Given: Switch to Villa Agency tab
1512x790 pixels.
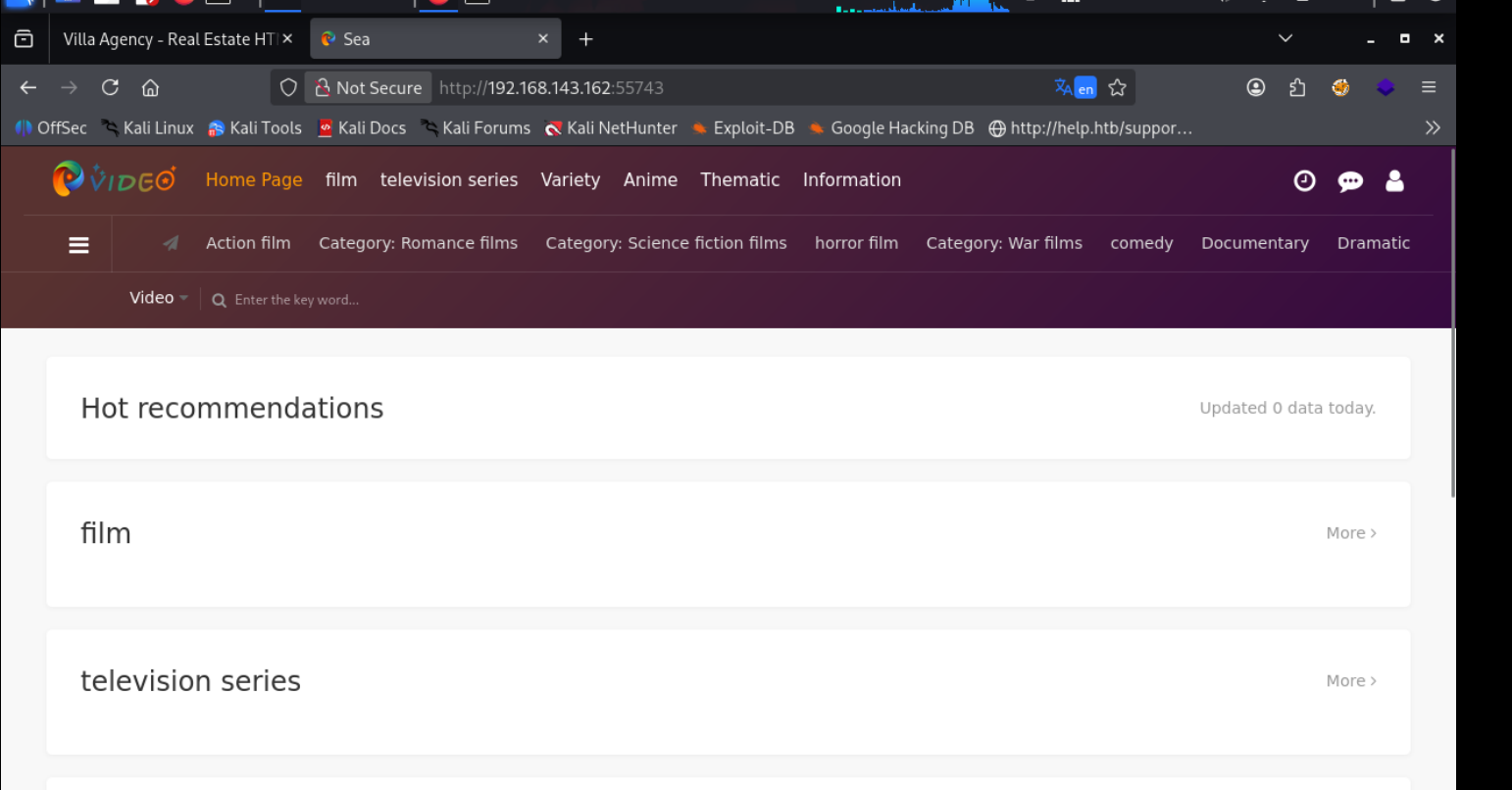Looking at the screenshot, I should click(169, 39).
